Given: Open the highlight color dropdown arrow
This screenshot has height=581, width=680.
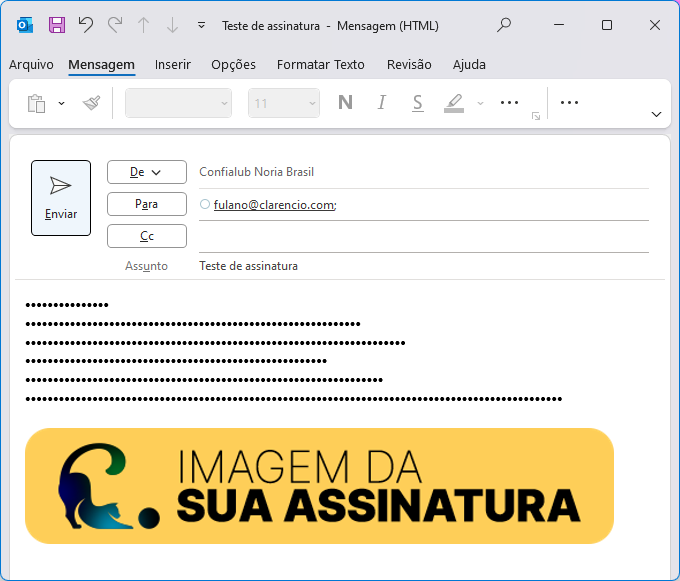Looking at the screenshot, I should [x=480, y=103].
